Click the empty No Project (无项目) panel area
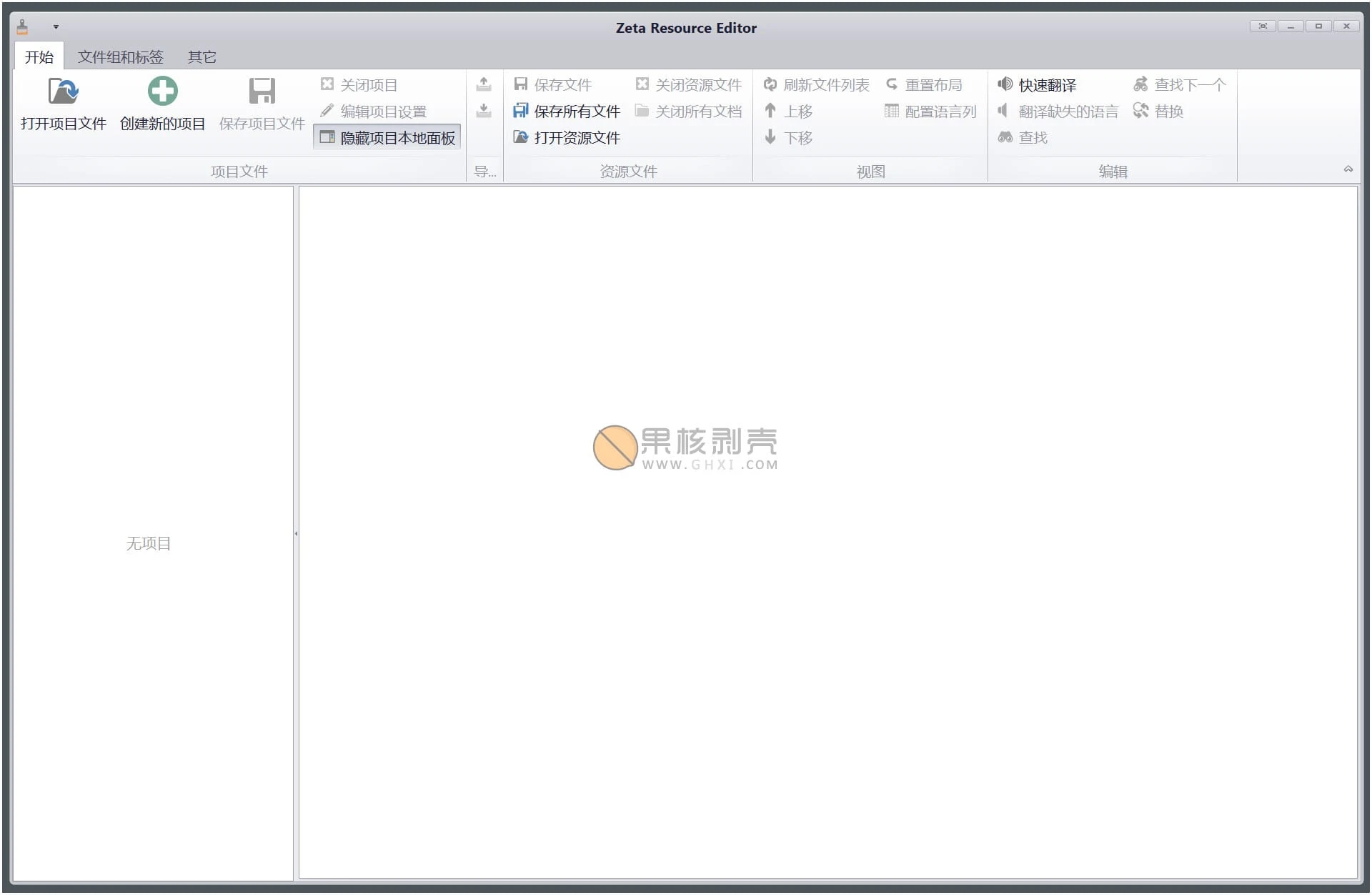This screenshot has height=895, width=1372. (x=149, y=543)
